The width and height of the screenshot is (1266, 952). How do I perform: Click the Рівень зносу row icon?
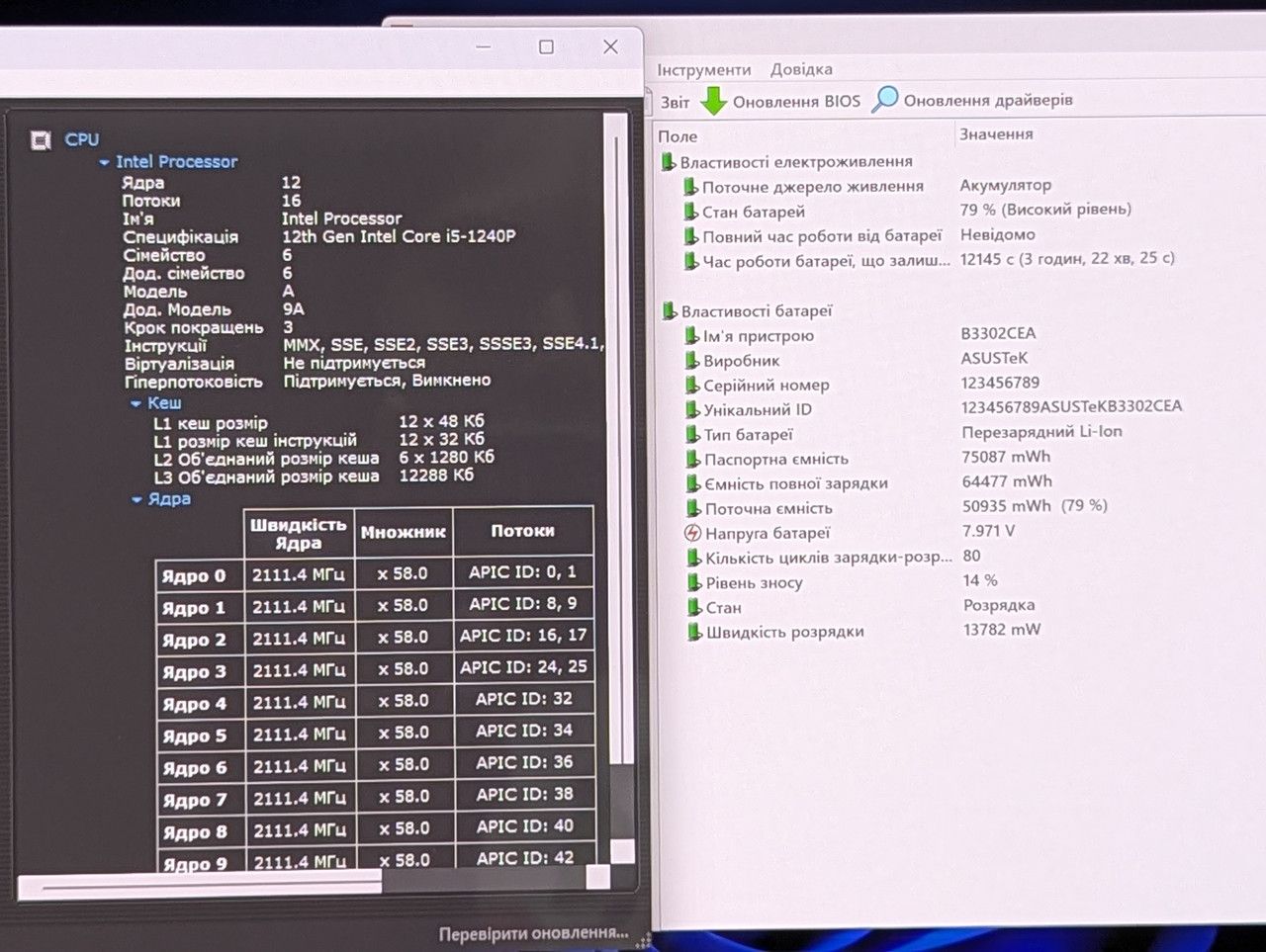[x=693, y=583]
